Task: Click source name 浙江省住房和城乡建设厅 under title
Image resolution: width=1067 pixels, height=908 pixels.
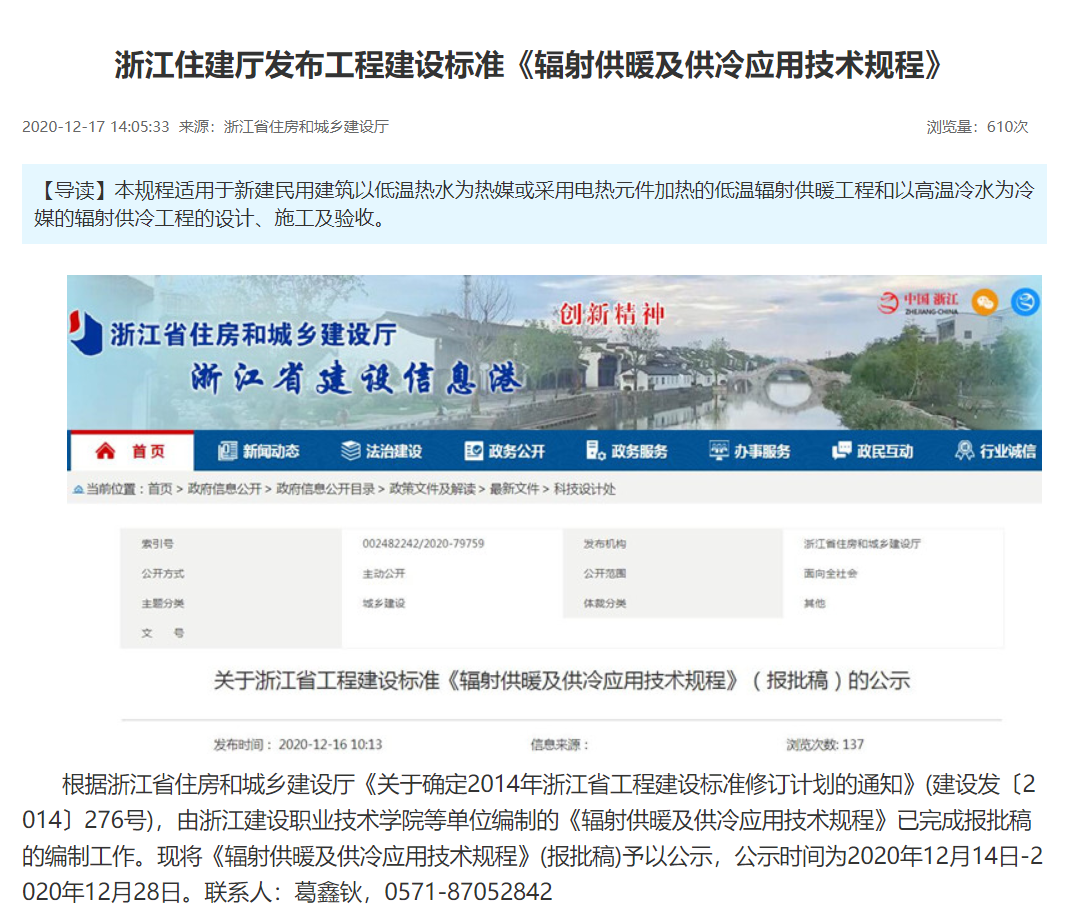Action: (x=305, y=127)
